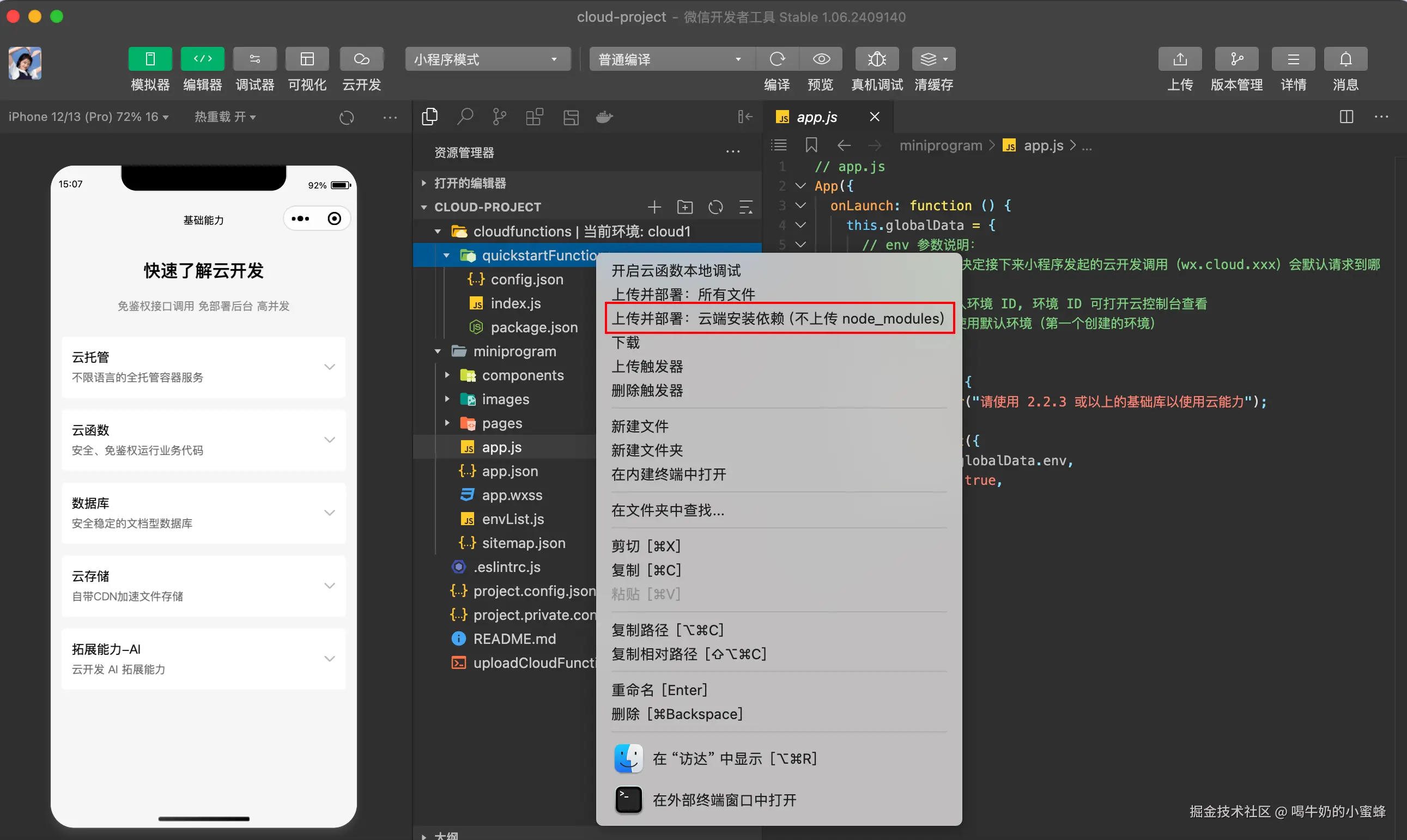The image size is (1407, 840).
Task: Click the new file plus icon in CLOUD-PROJECT header
Action: point(654,207)
